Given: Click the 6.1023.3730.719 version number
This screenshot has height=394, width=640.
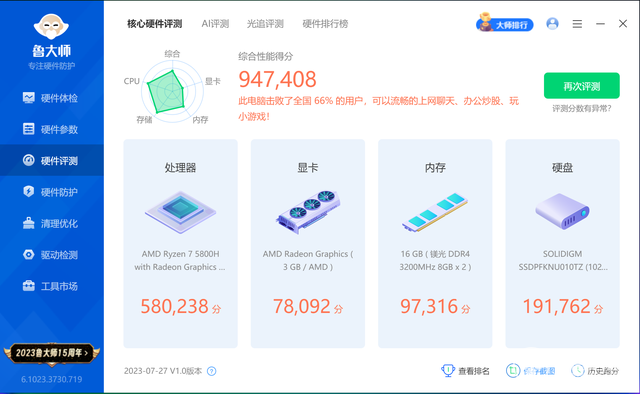Looking at the screenshot, I should pyautogui.click(x=51, y=379).
